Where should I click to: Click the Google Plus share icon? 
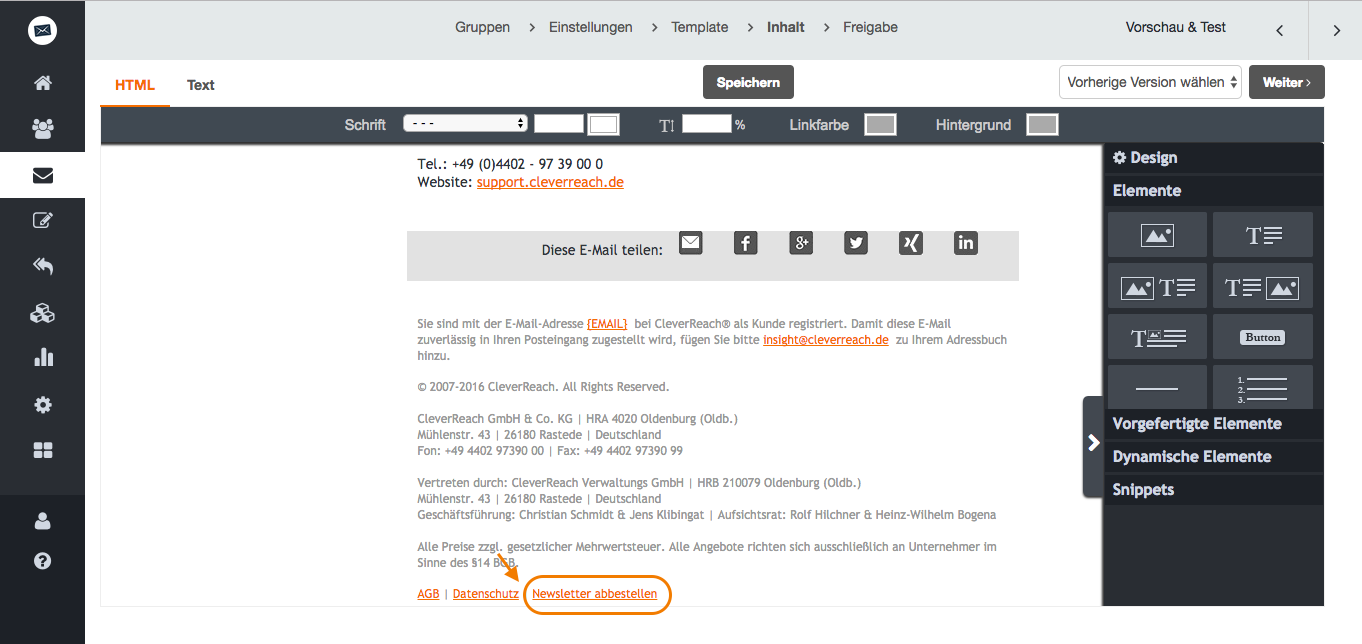pyautogui.click(x=801, y=243)
